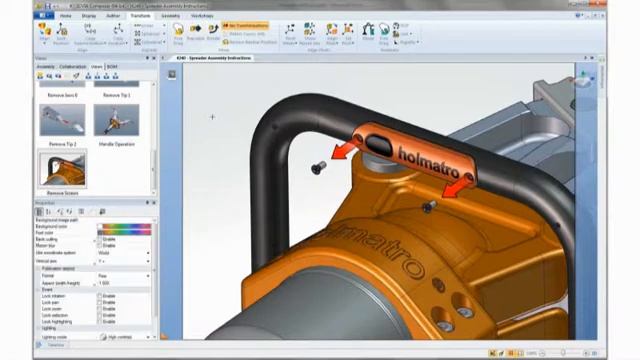Select the Rotate tool in ribbon
This screenshot has width=640, height=360.
(213, 32)
